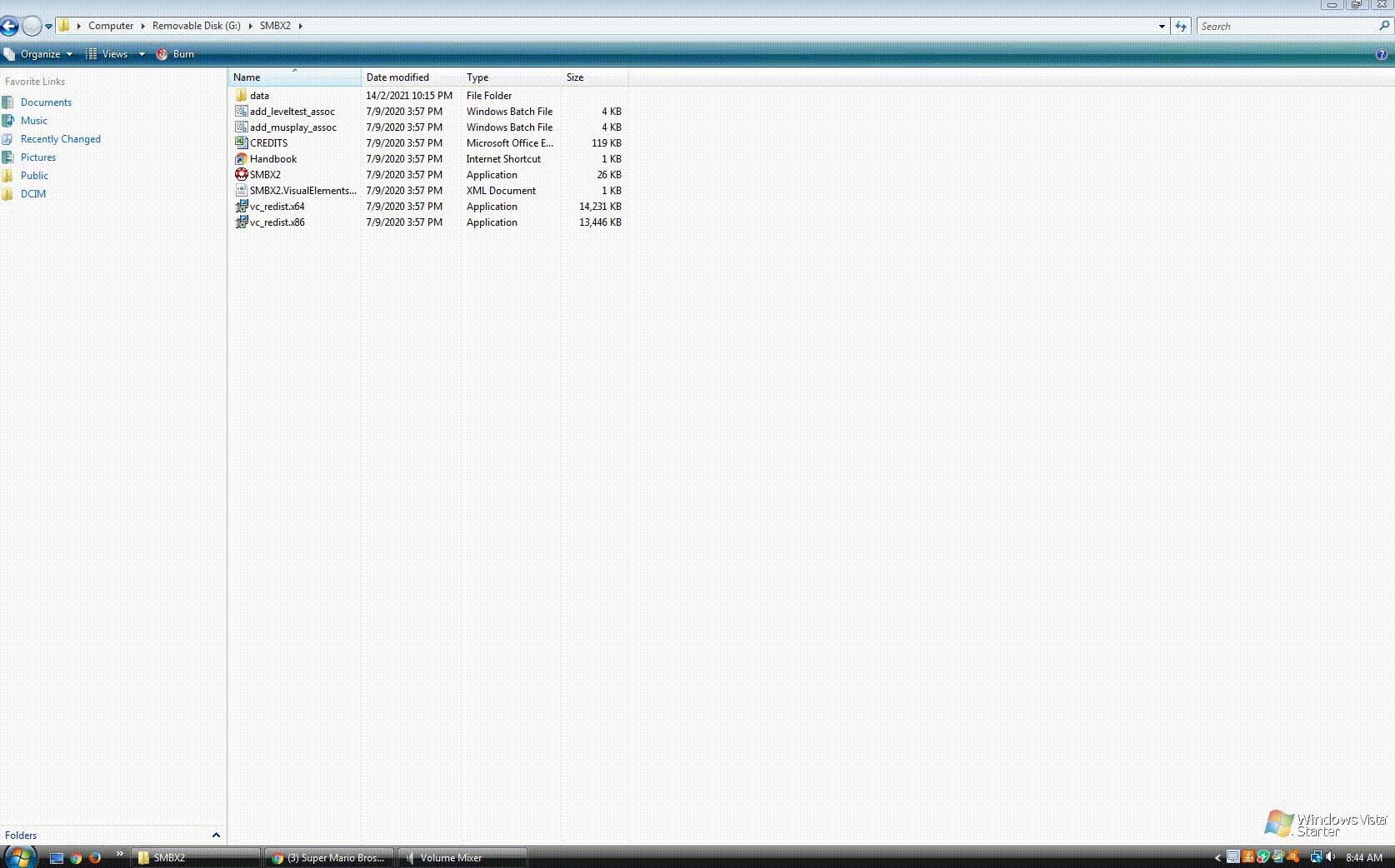This screenshot has width=1395, height=868.
Task: Open the Windows Start orb
Action: [20, 856]
